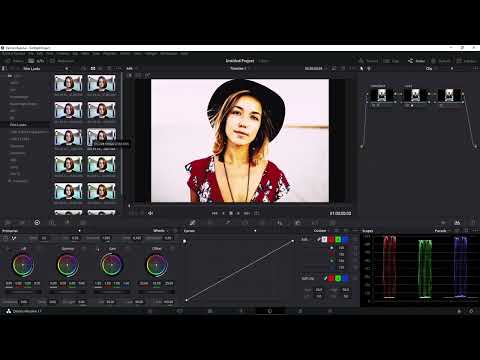The width and height of the screenshot is (480, 360).
Task: Open the Parade scope type dropdown
Action: [442, 231]
